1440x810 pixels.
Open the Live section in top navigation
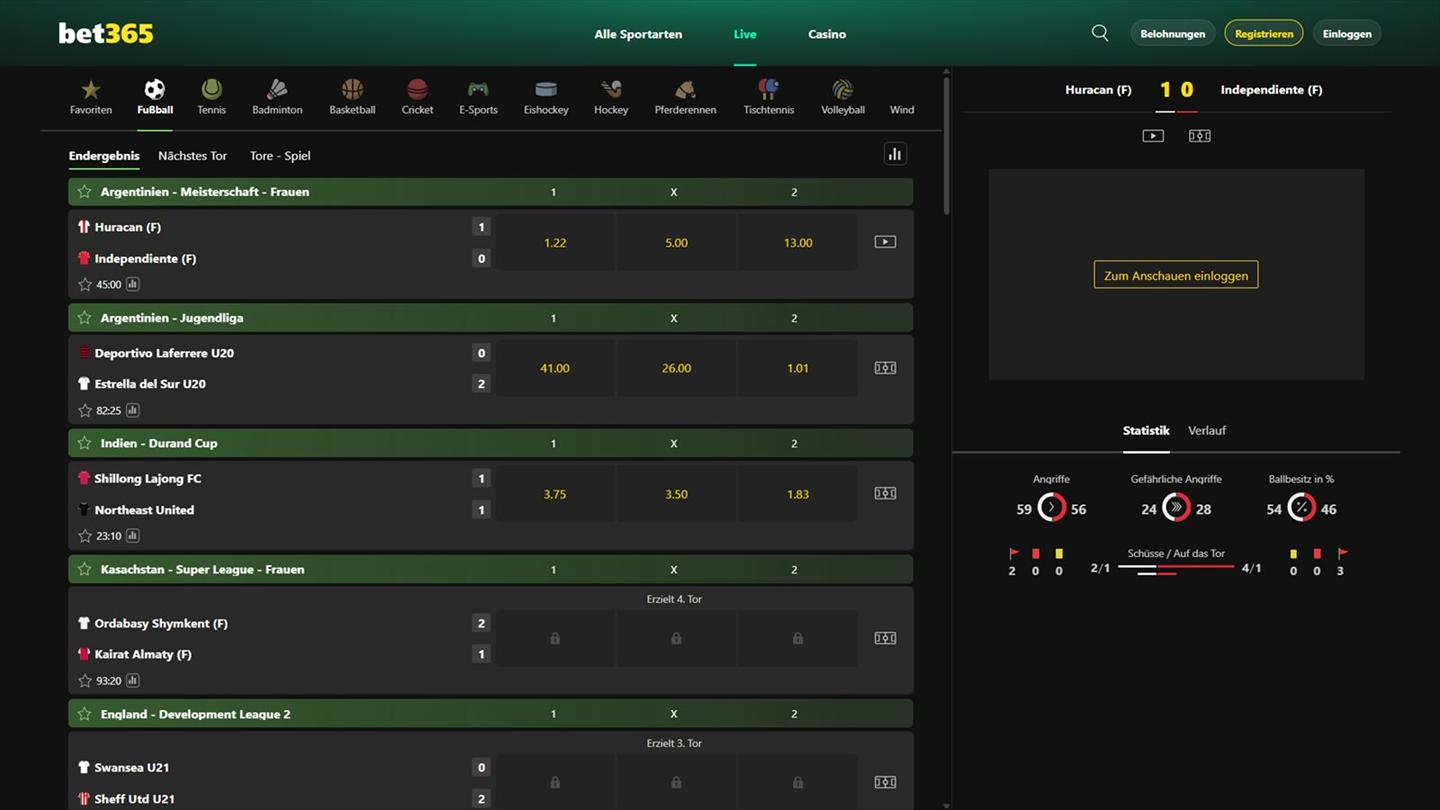745,34
